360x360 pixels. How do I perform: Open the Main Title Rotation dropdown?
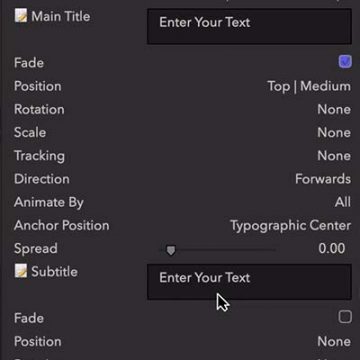click(334, 109)
